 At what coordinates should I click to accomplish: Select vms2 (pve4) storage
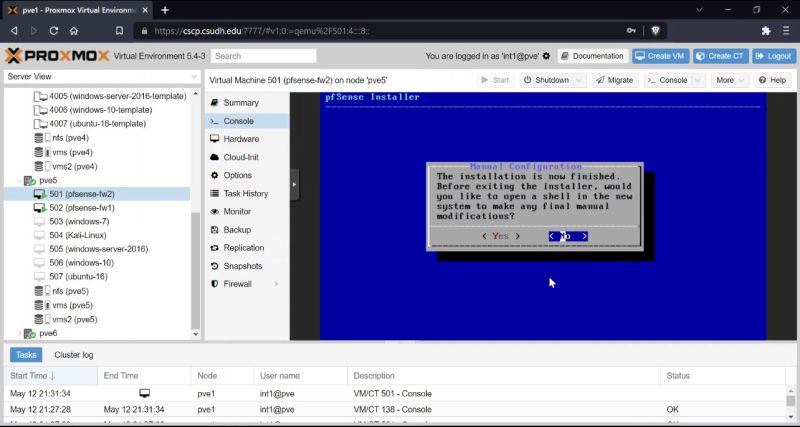point(65,166)
